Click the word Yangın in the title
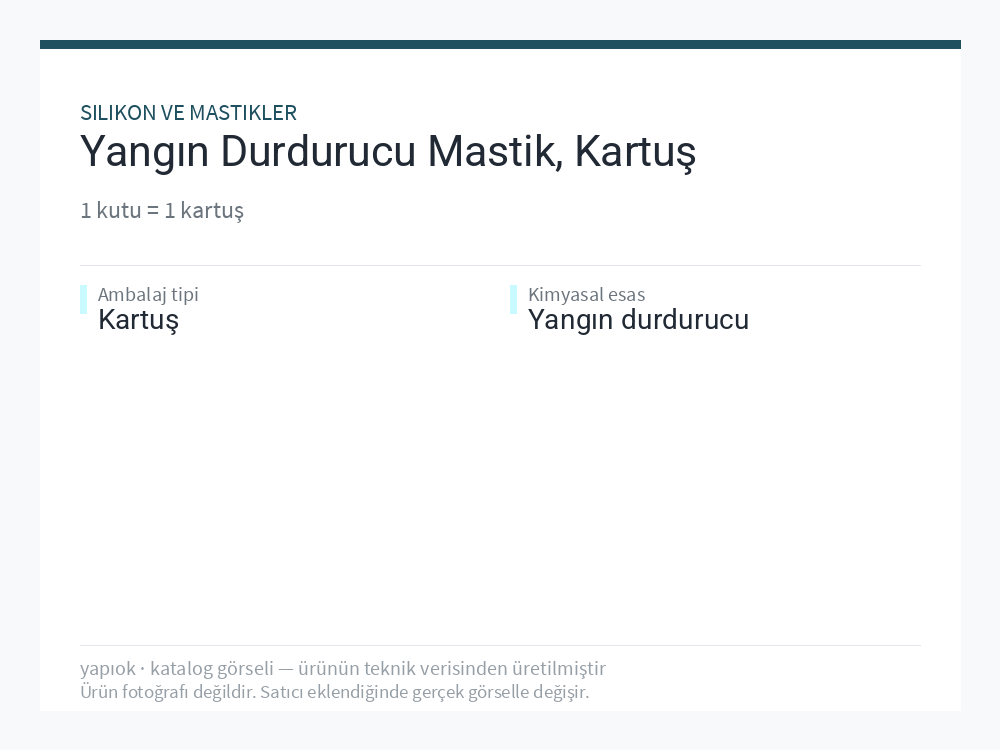This screenshot has width=1000, height=750. 145,153
